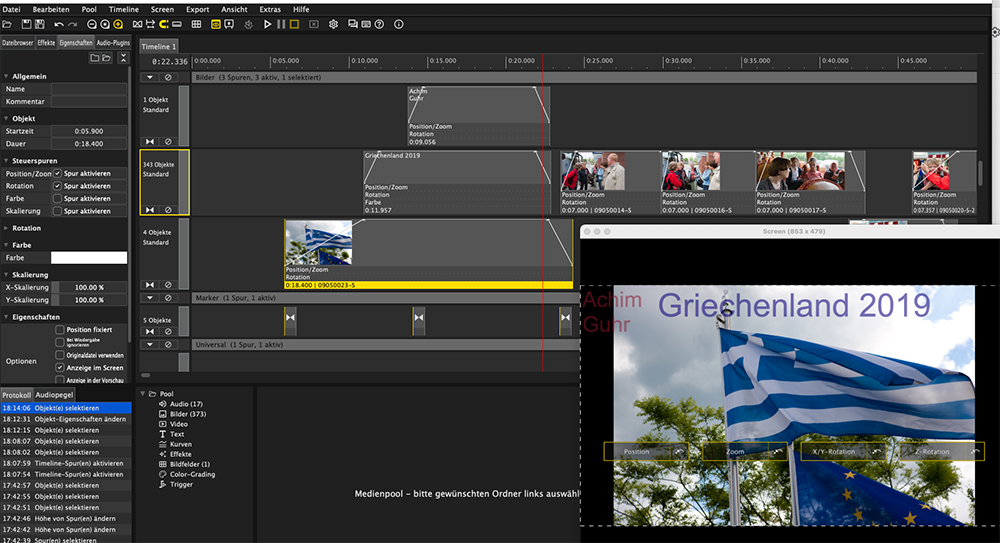The height and width of the screenshot is (543, 1000).
Task: Toggle Position/Zoom Spur aktivieren checkbox
Action: [57, 174]
